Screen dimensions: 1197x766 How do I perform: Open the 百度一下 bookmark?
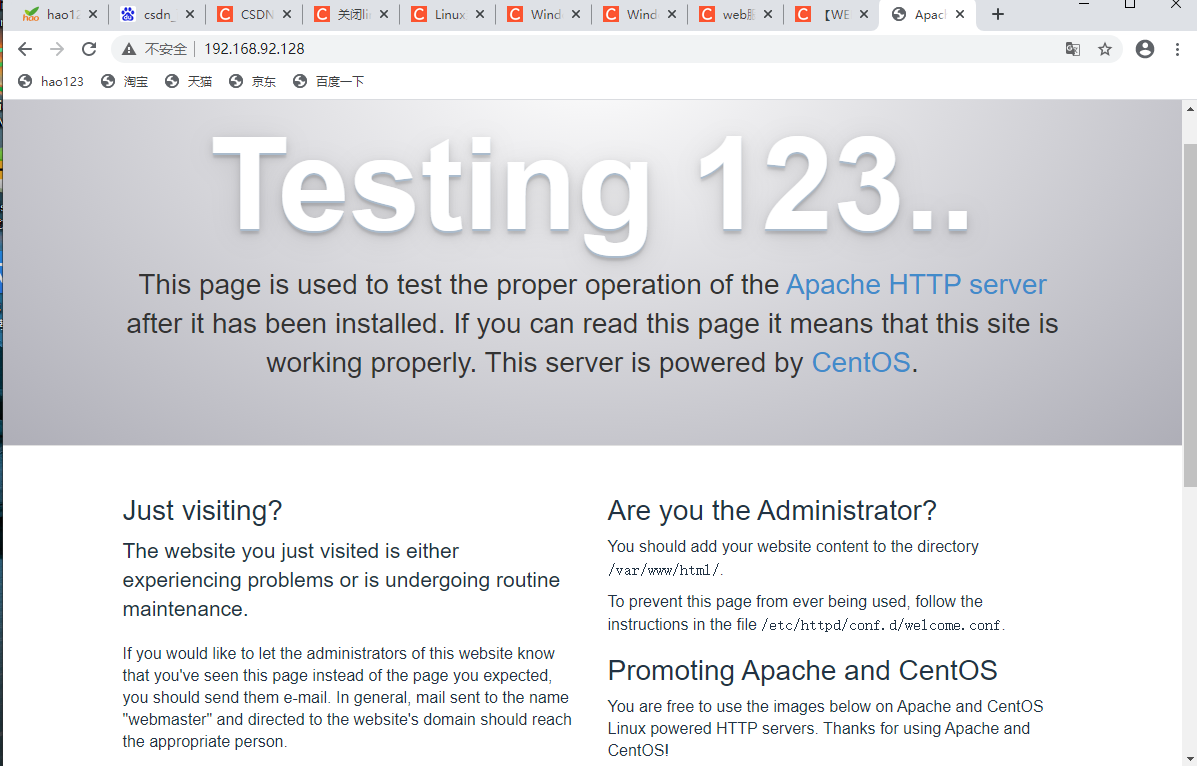[x=329, y=81]
